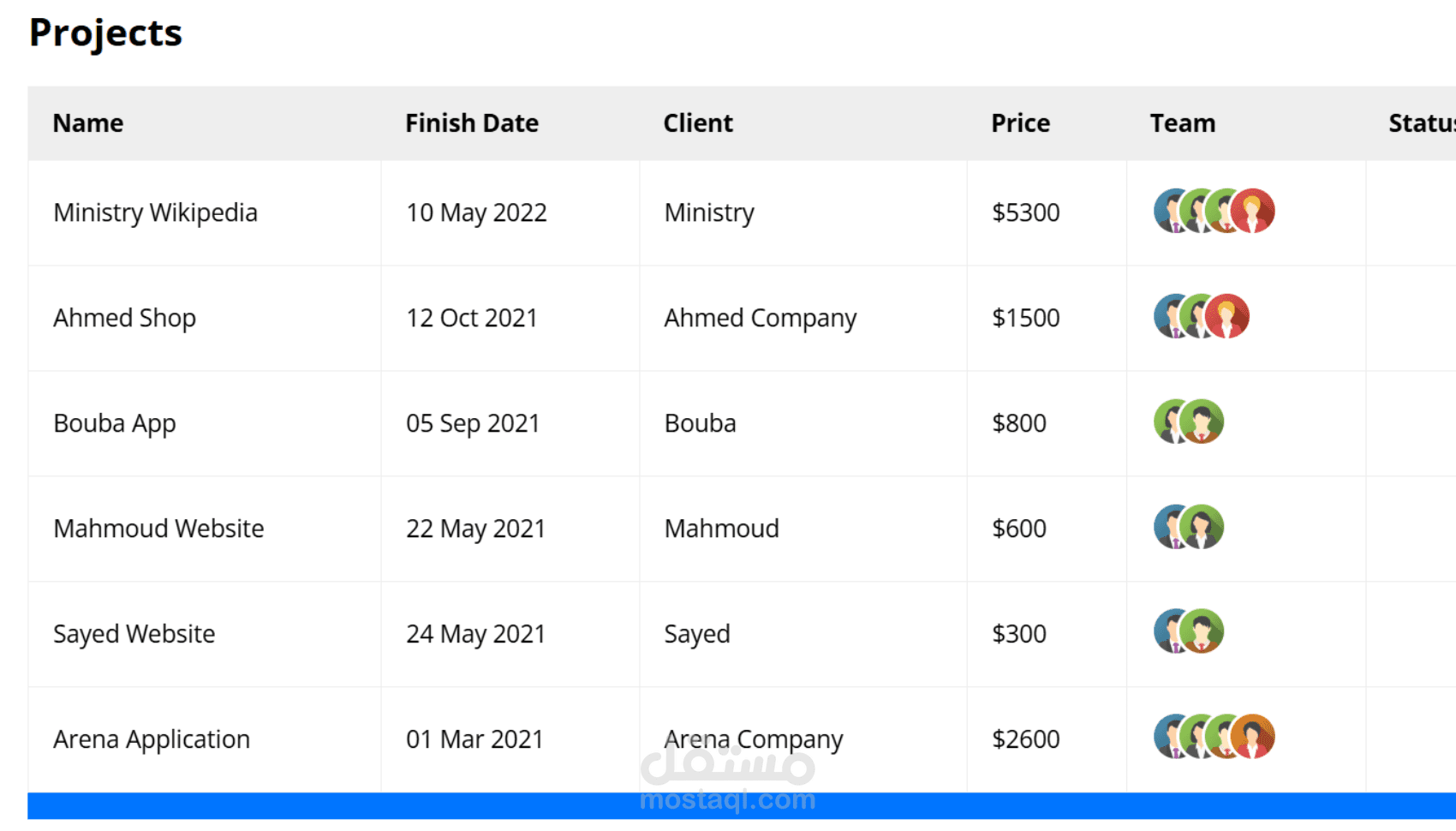Sort by the Finish Date column header
This screenshot has height=831, width=1456.
(x=472, y=123)
